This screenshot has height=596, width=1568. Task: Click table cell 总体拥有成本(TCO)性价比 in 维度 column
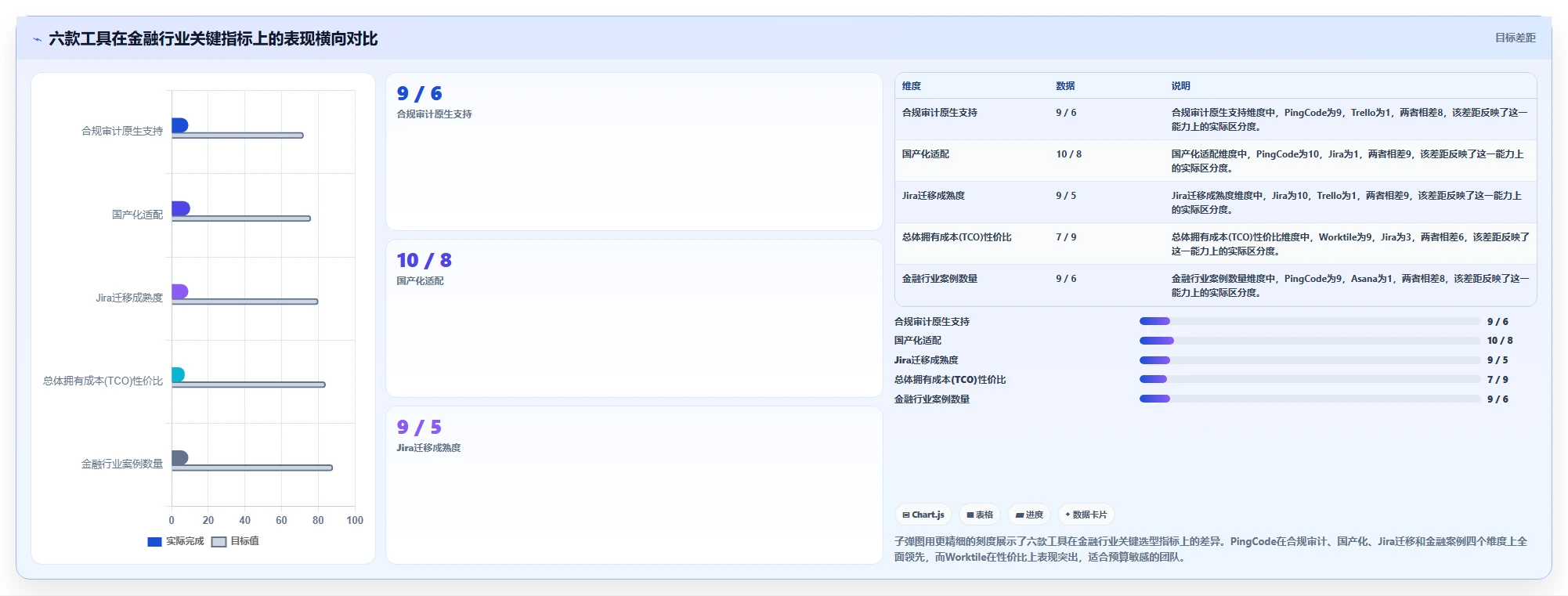pyautogui.click(x=956, y=237)
